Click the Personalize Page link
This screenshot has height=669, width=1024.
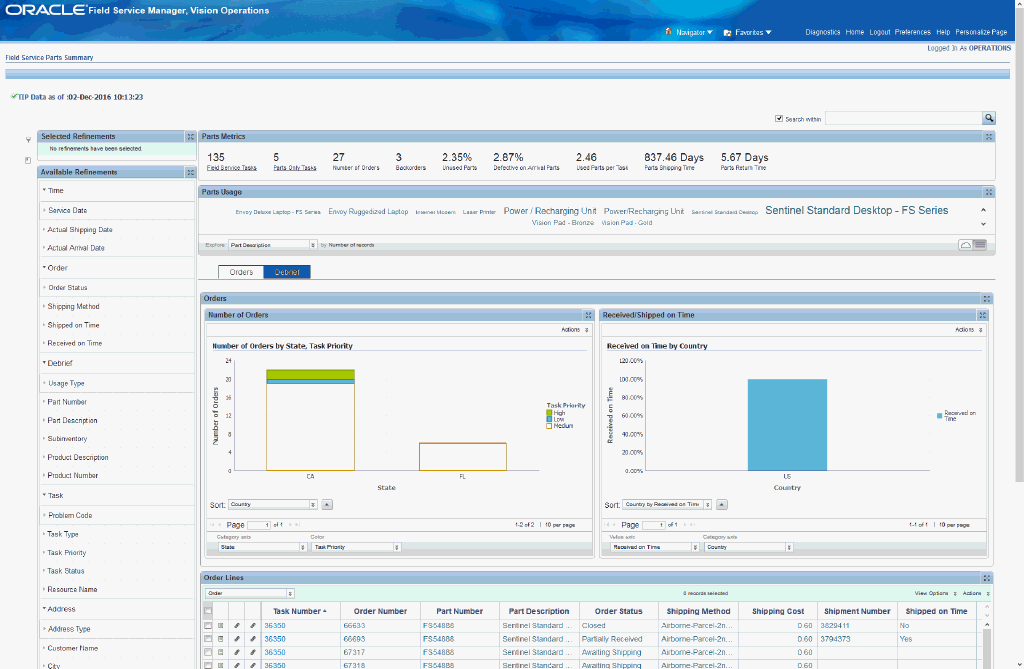981,32
